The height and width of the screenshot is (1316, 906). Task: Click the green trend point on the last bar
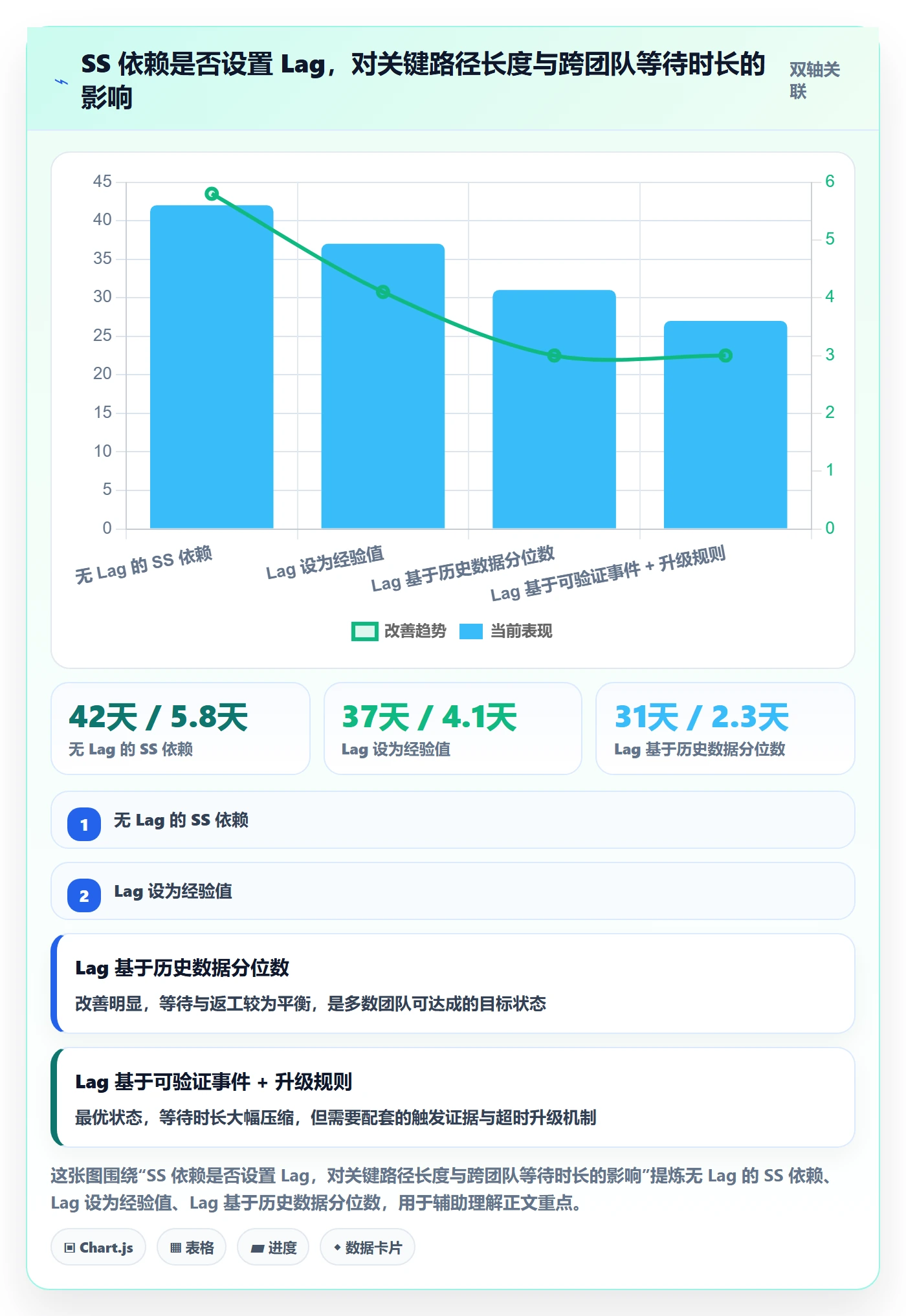point(725,355)
